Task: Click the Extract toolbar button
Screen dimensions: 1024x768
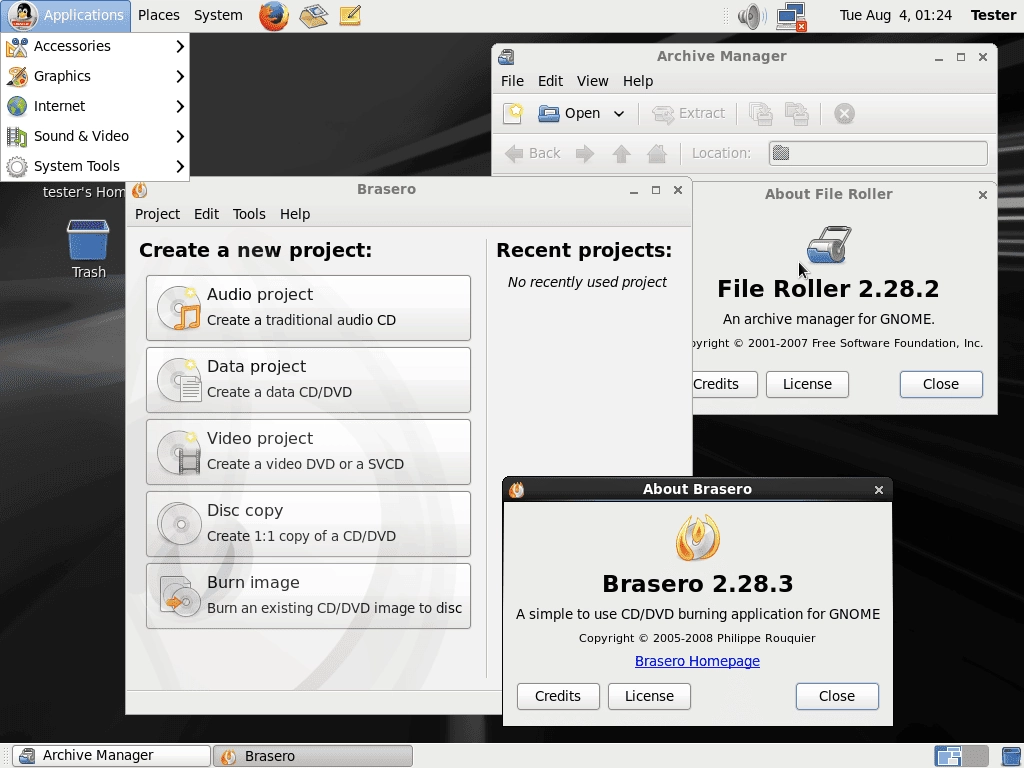Action: pos(688,114)
